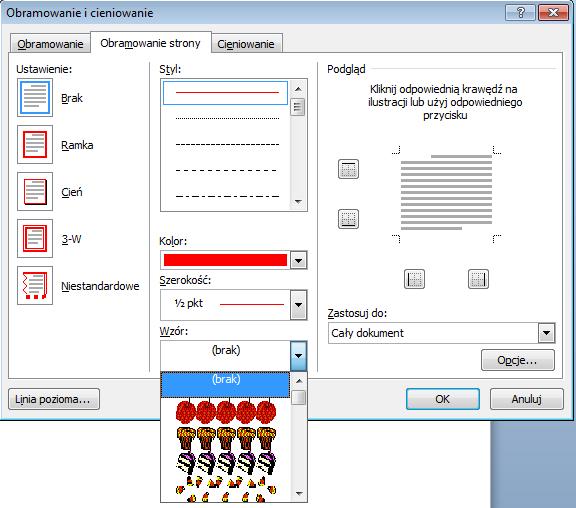Click the Cień setting label

pos(72,192)
